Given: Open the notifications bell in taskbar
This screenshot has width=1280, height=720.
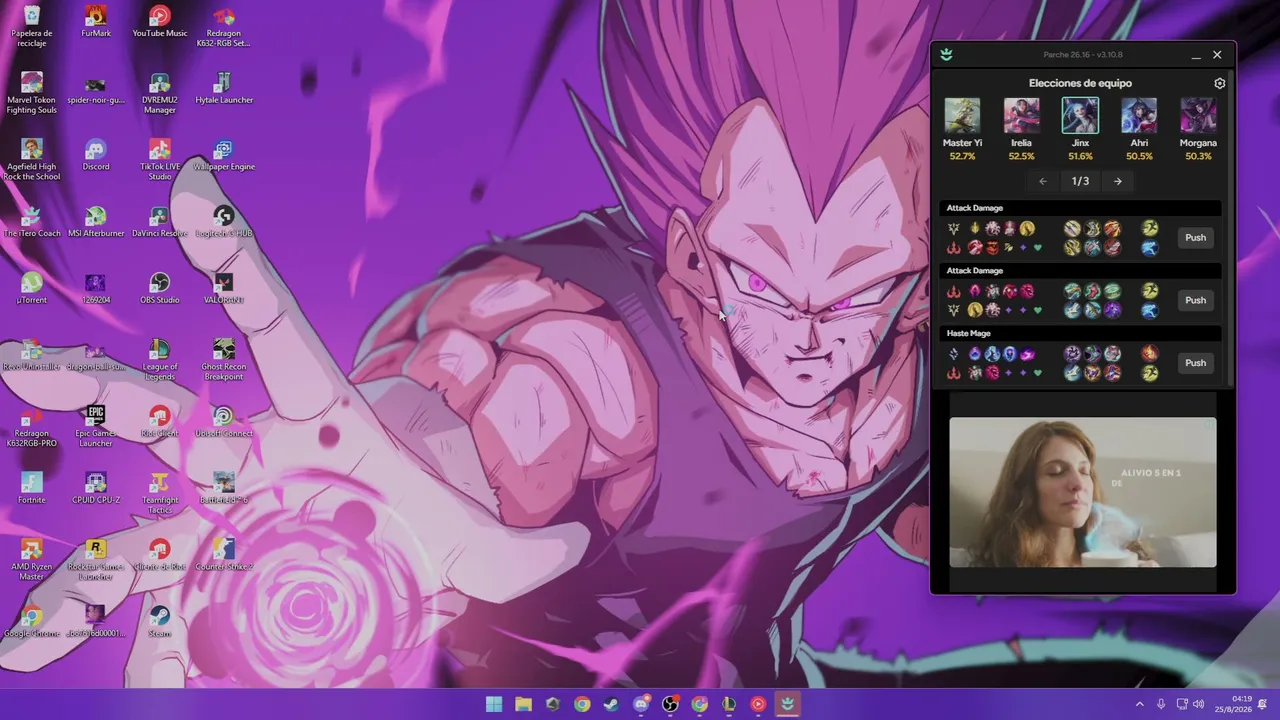Looking at the screenshot, I should [x=1263, y=704].
